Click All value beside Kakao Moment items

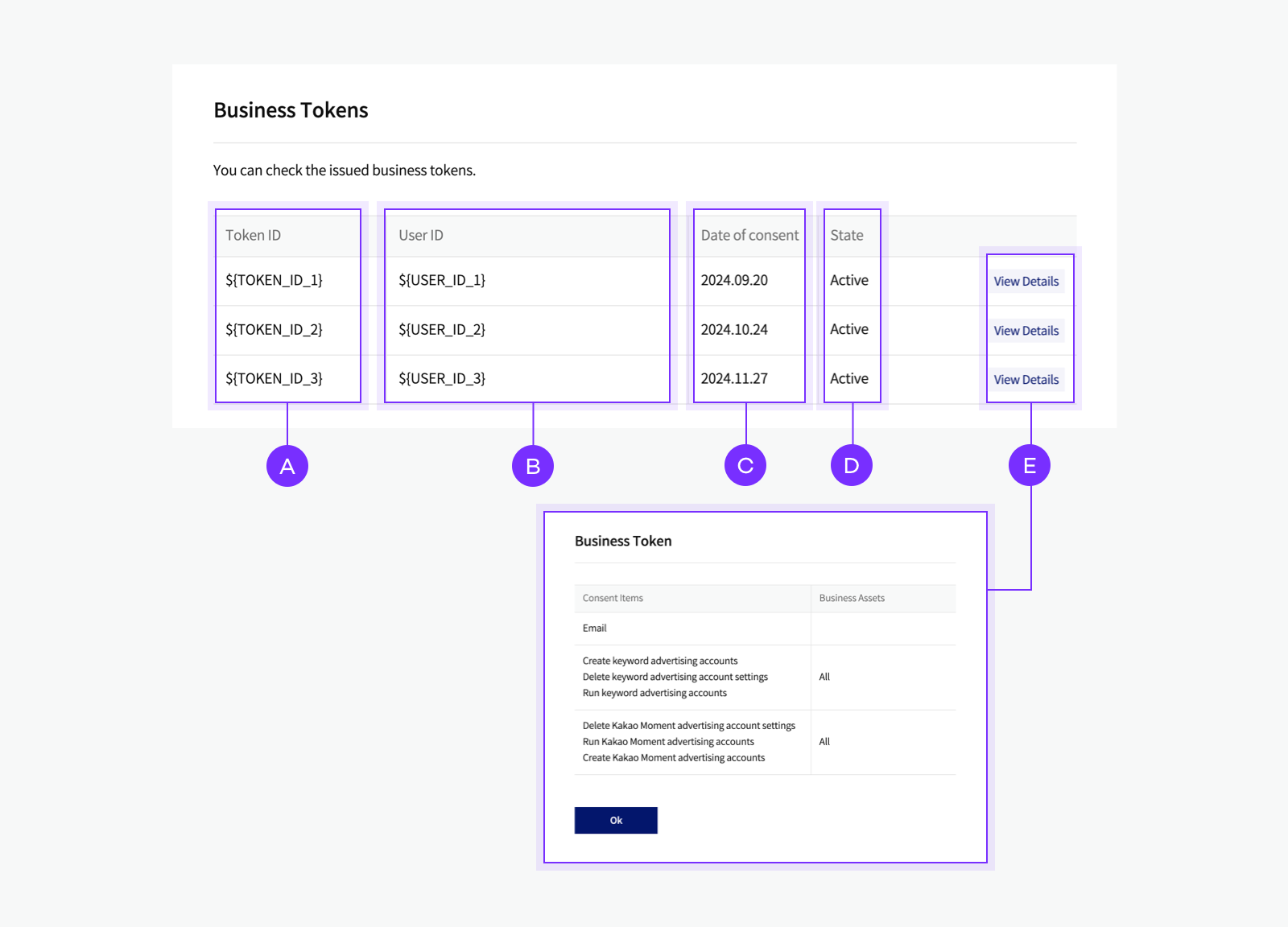pos(824,741)
